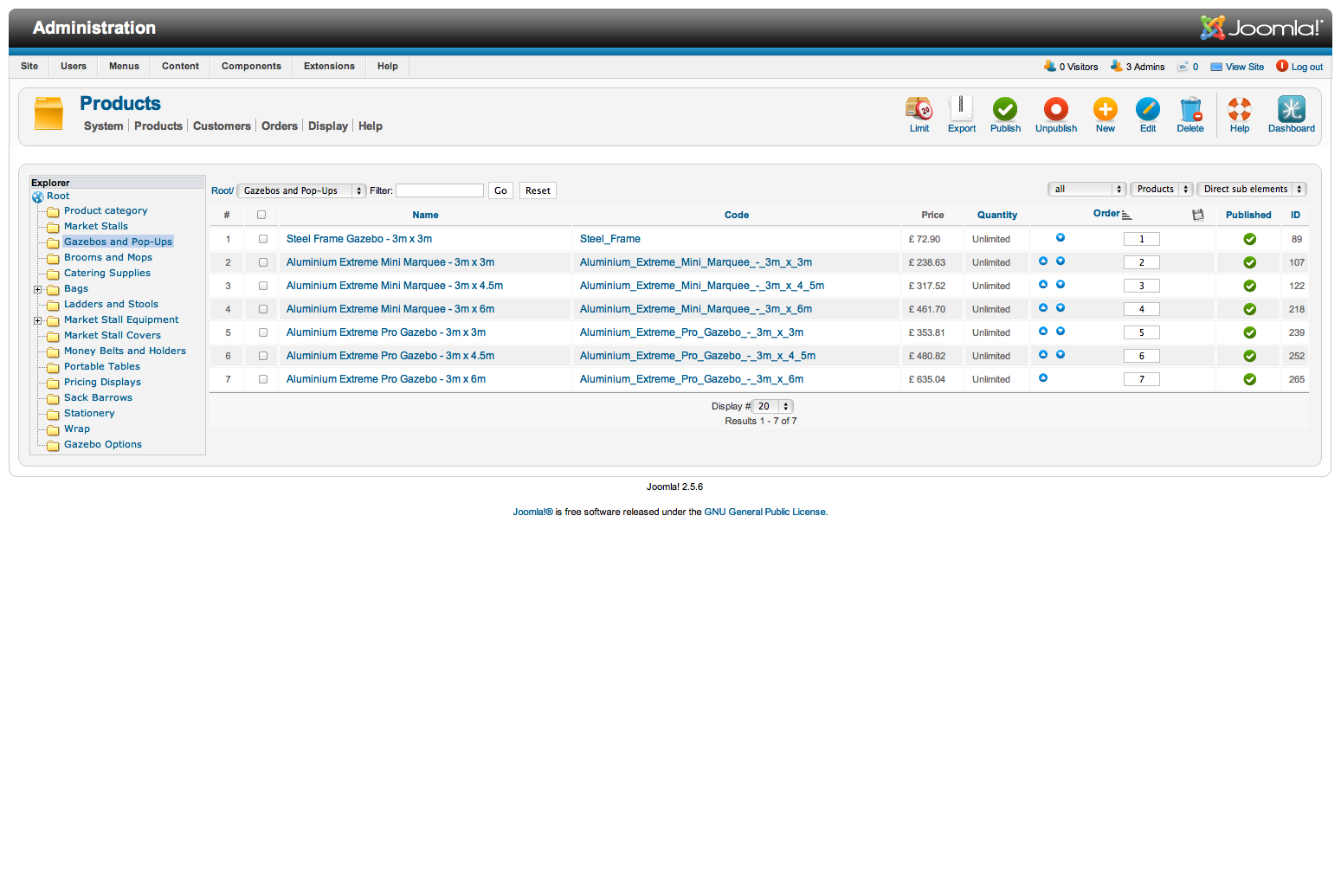Viewport: 1341px width, 896px height.
Task: Toggle published status of product ID 252
Action: tap(1249, 356)
